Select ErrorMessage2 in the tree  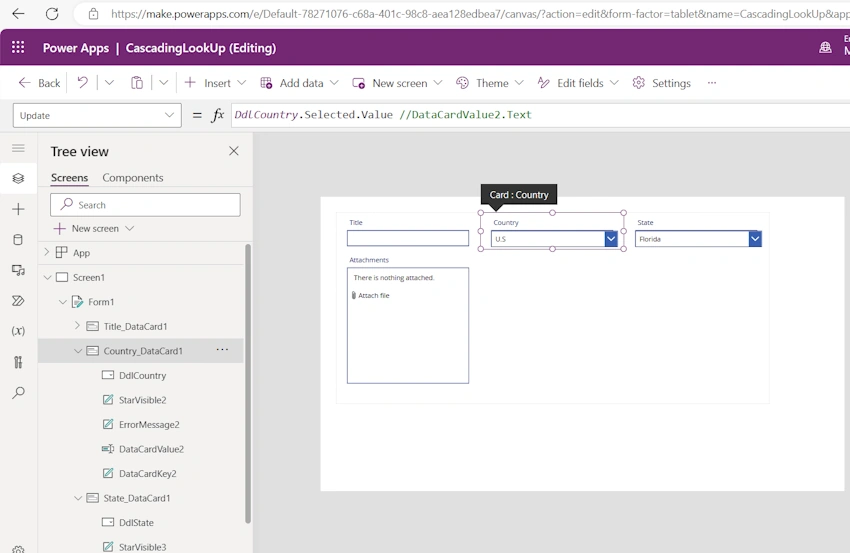pyautogui.click(x=149, y=425)
